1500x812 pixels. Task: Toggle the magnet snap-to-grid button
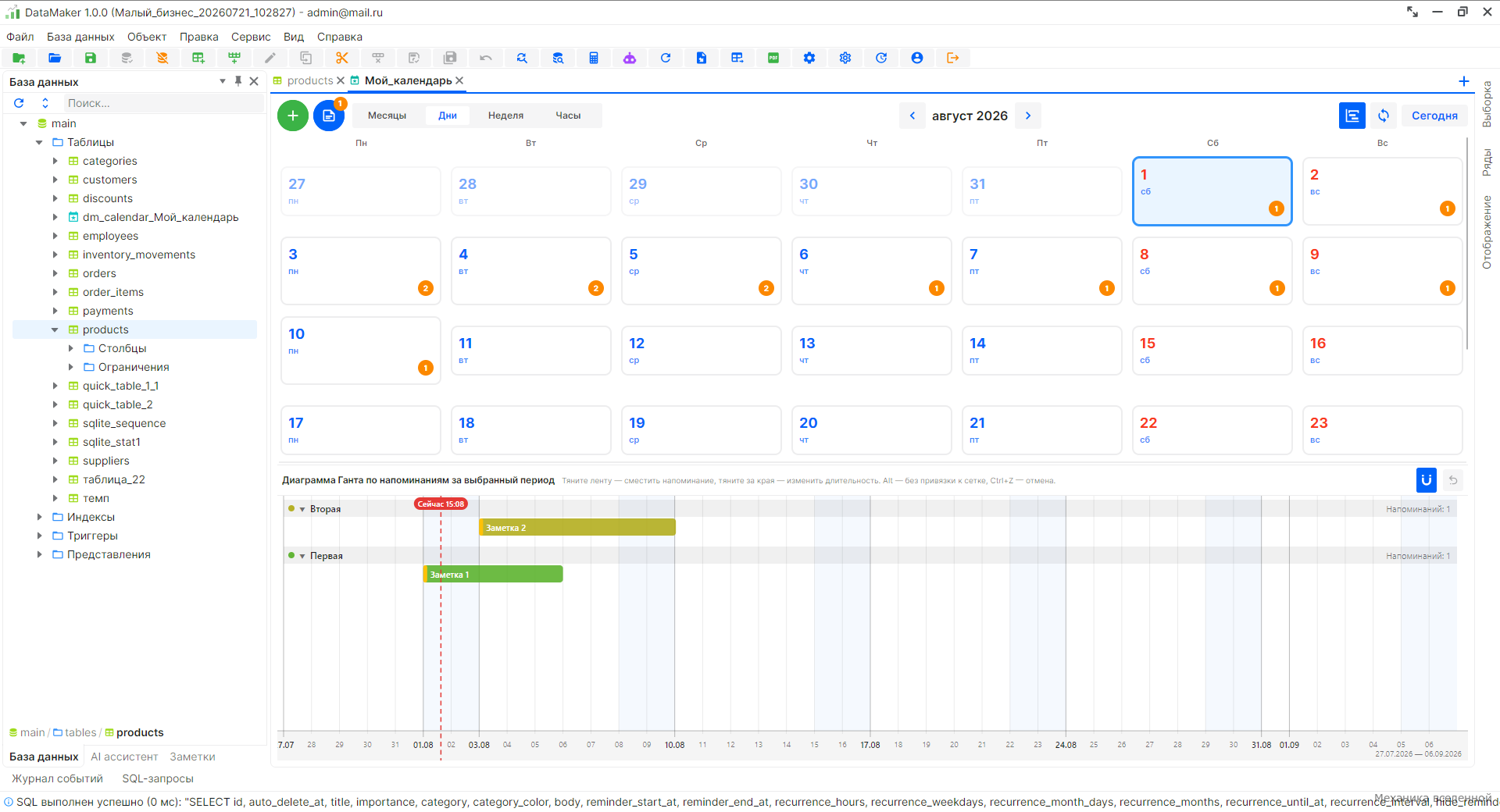(x=1427, y=480)
